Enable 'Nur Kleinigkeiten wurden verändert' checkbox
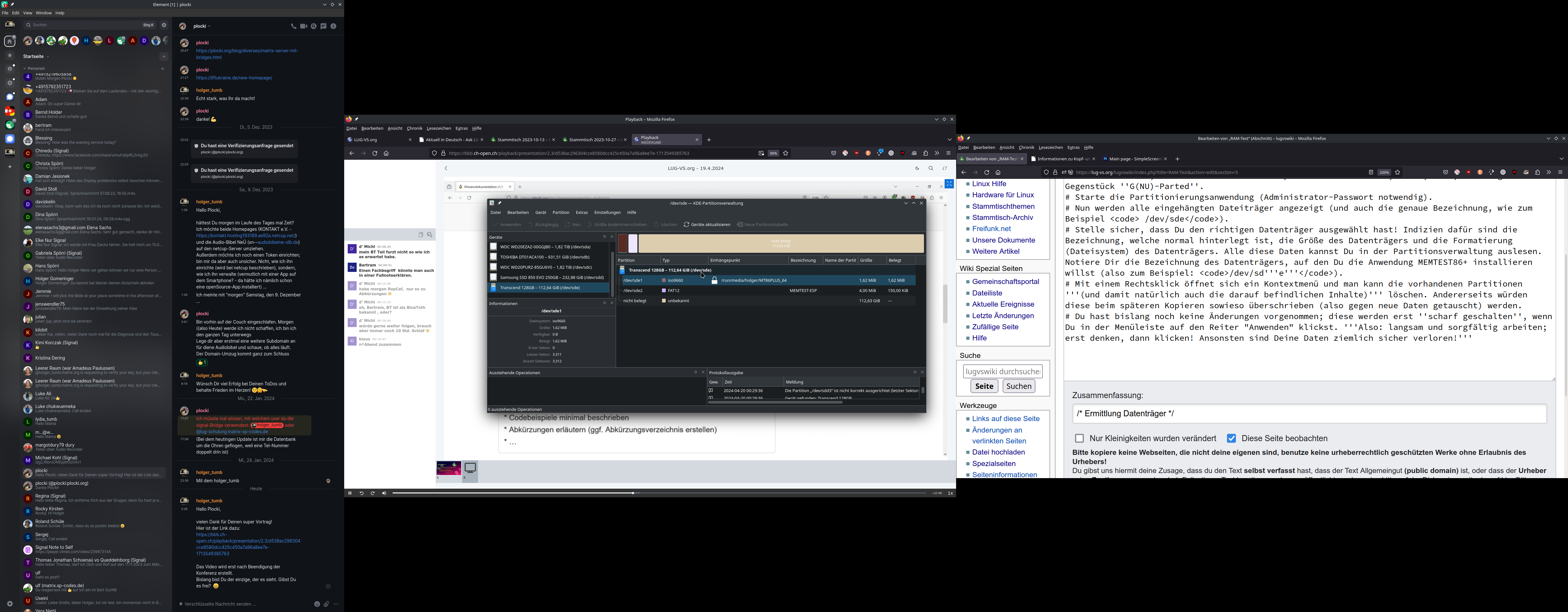The height and width of the screenshot is (612, 1568). click(1079, 439)
